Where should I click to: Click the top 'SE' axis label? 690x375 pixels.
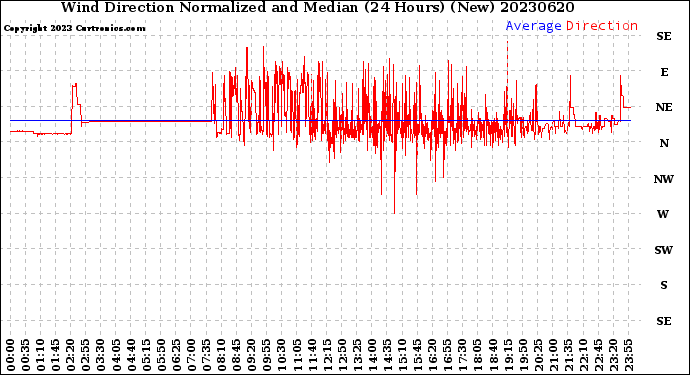(664, 36)
